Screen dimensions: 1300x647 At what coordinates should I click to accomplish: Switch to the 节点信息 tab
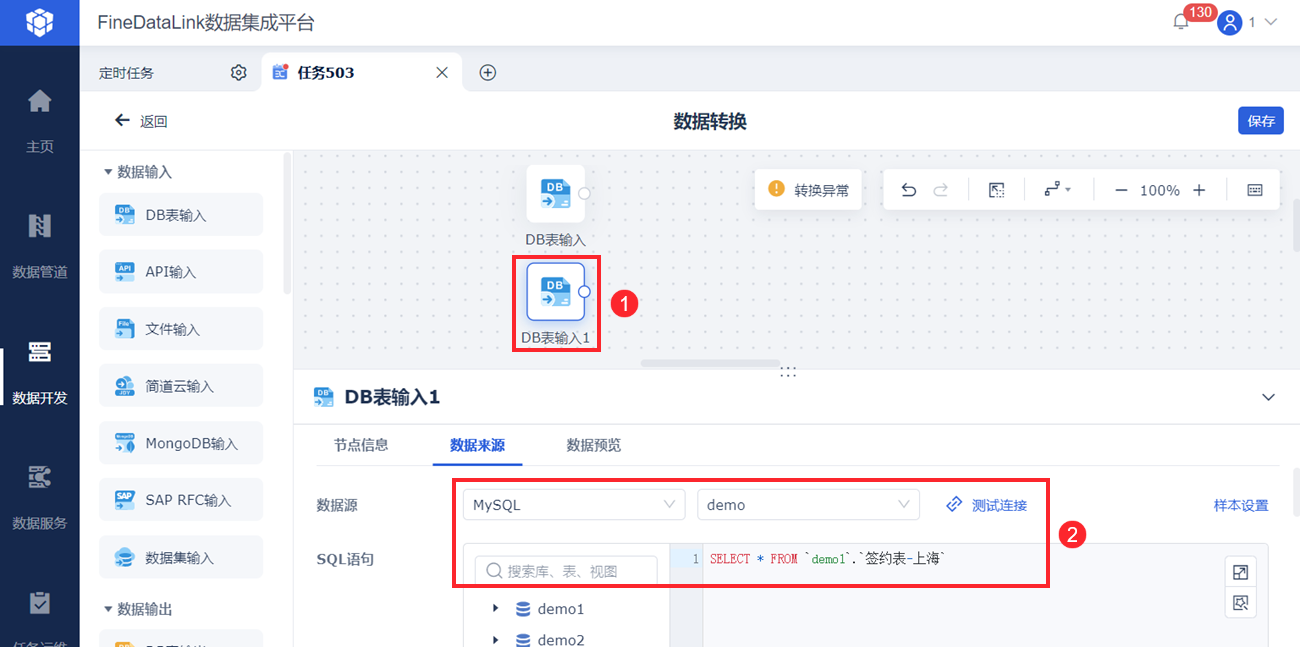361,445
